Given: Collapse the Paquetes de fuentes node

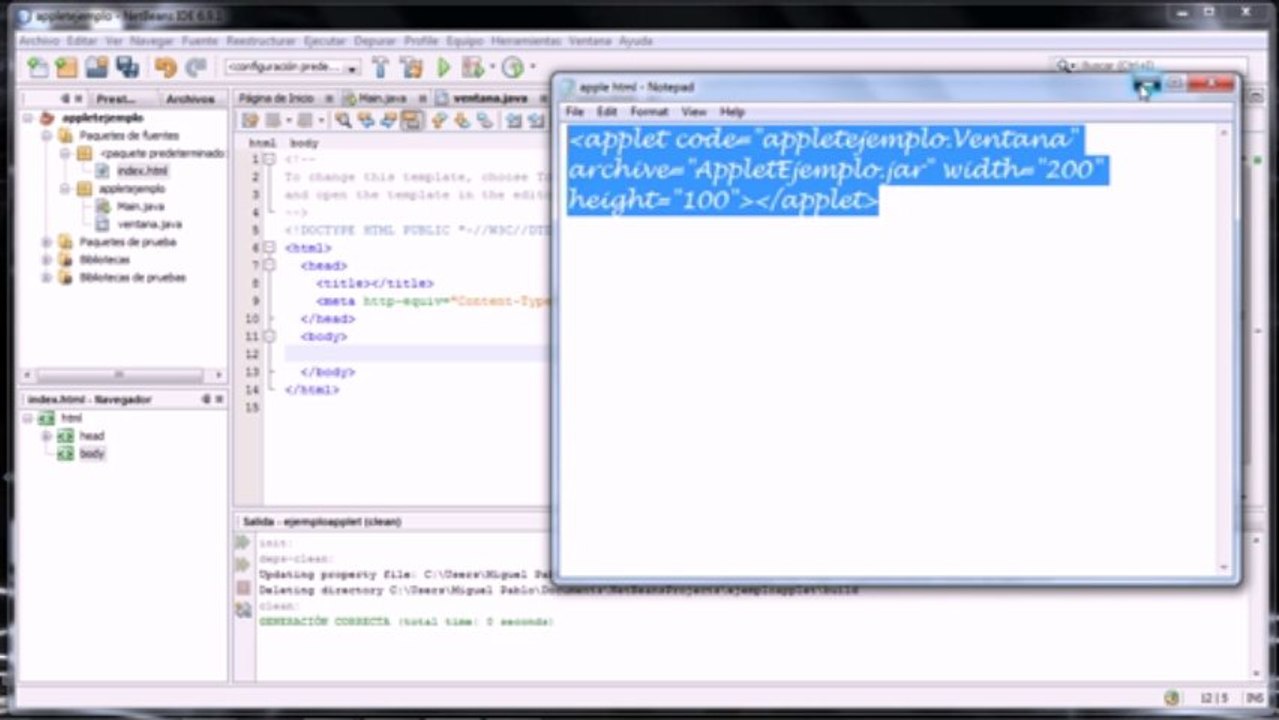Looking at the screenshot, I should pos(46,135).
